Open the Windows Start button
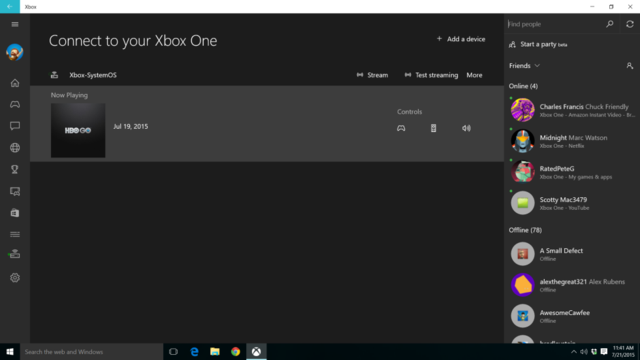 point(10,351)
